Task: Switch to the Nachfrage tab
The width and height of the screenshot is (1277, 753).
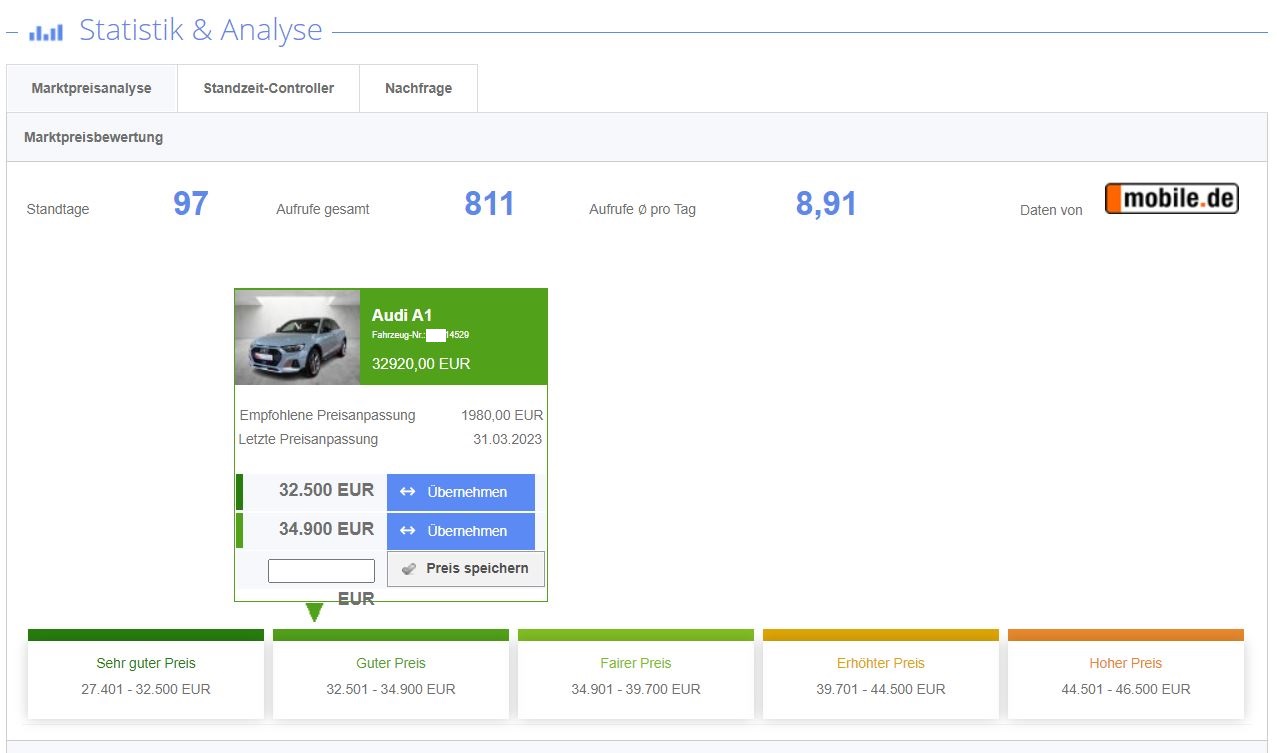Action: [418, 88]
